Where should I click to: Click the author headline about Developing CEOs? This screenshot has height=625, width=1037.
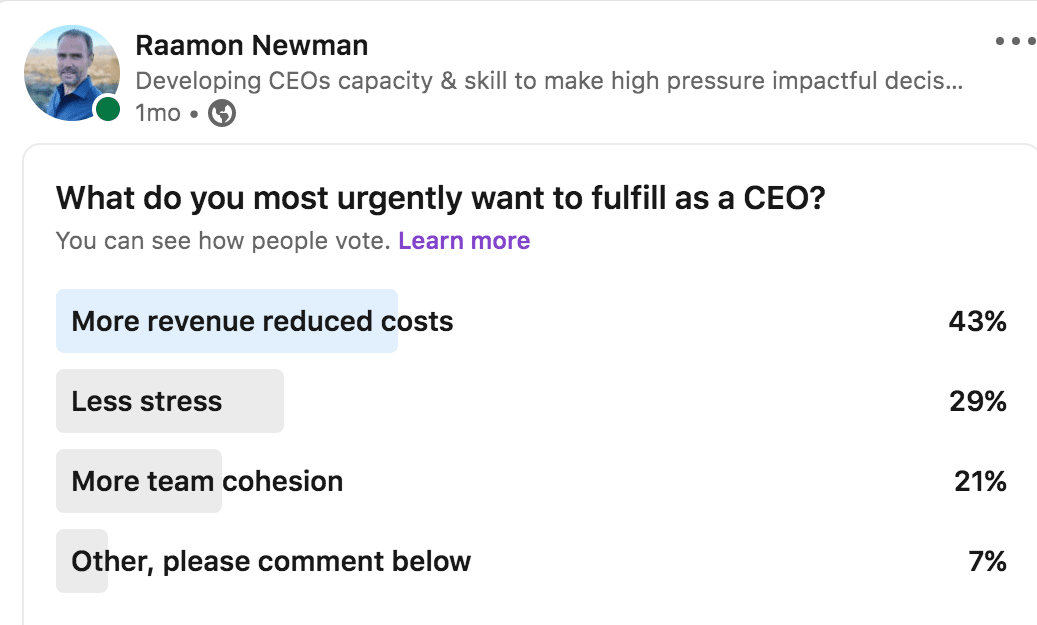(x=549, y=81)
